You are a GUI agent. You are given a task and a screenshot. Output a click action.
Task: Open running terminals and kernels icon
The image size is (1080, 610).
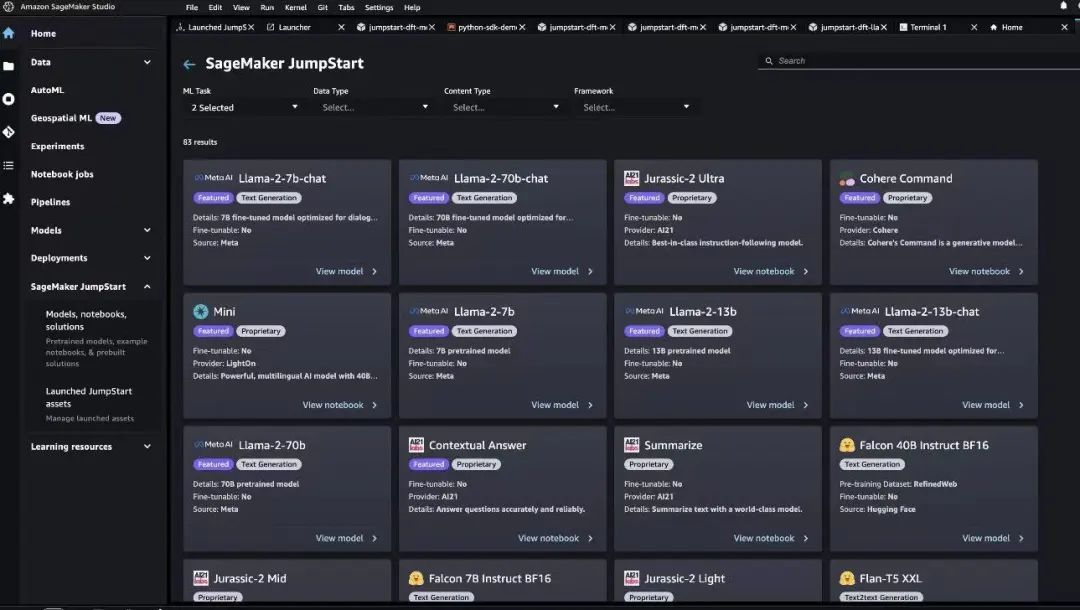(x=9, y=99)
